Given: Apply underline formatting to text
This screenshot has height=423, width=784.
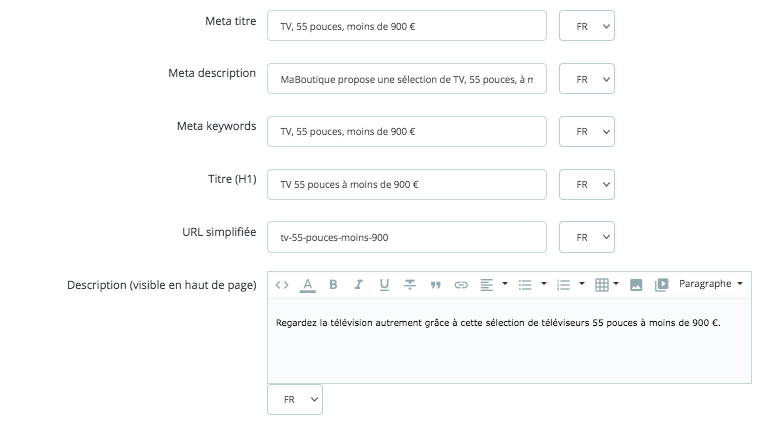Looking at the screenshot, I should coord(384,285).
